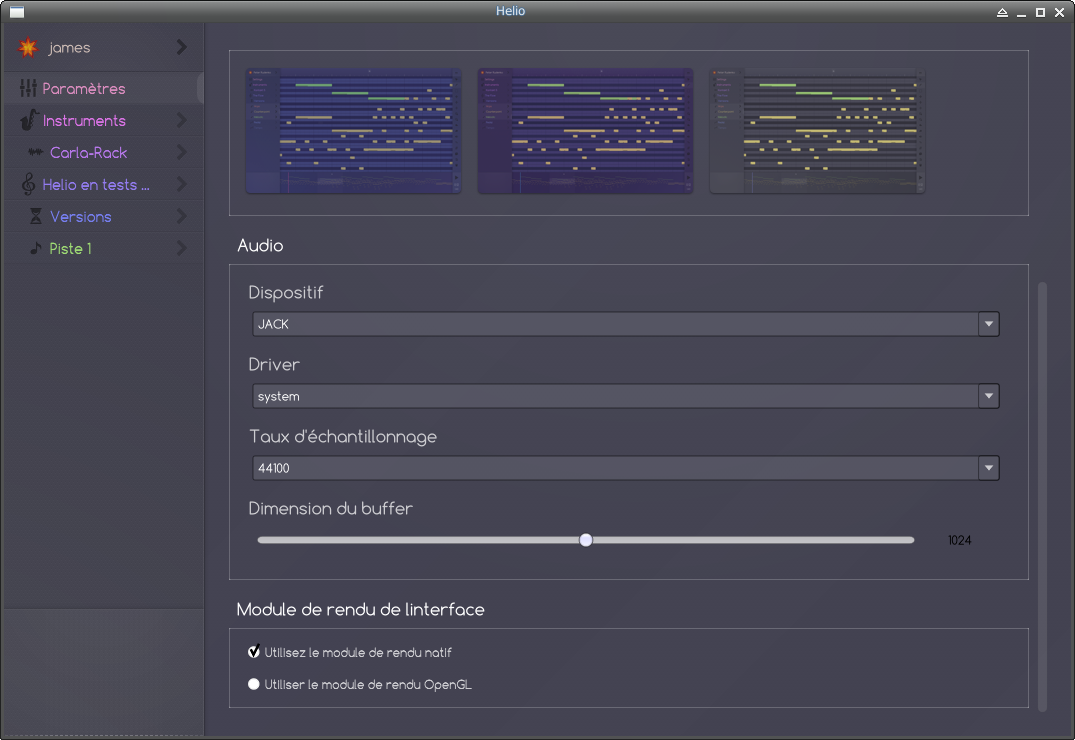This screenshot has height=740, width=1075.
Task: Select native rendering module radio button
Action: click(x=254, y=652)
